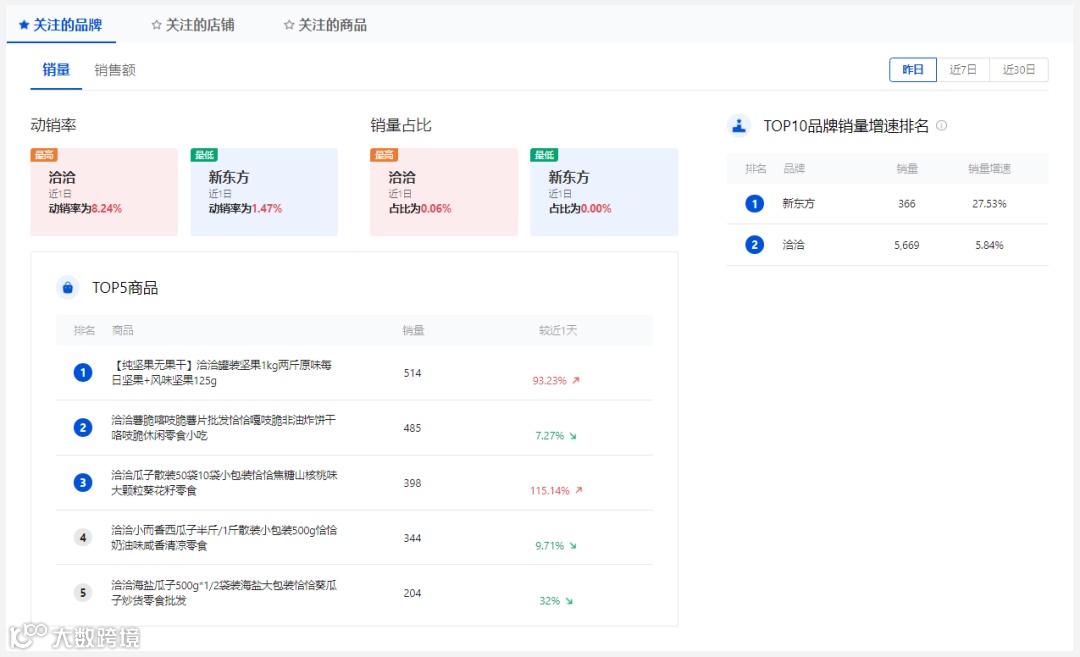Click sales figure 485 in TOP5 list
Screen dimensions: 1080x657
click(413, 428)
